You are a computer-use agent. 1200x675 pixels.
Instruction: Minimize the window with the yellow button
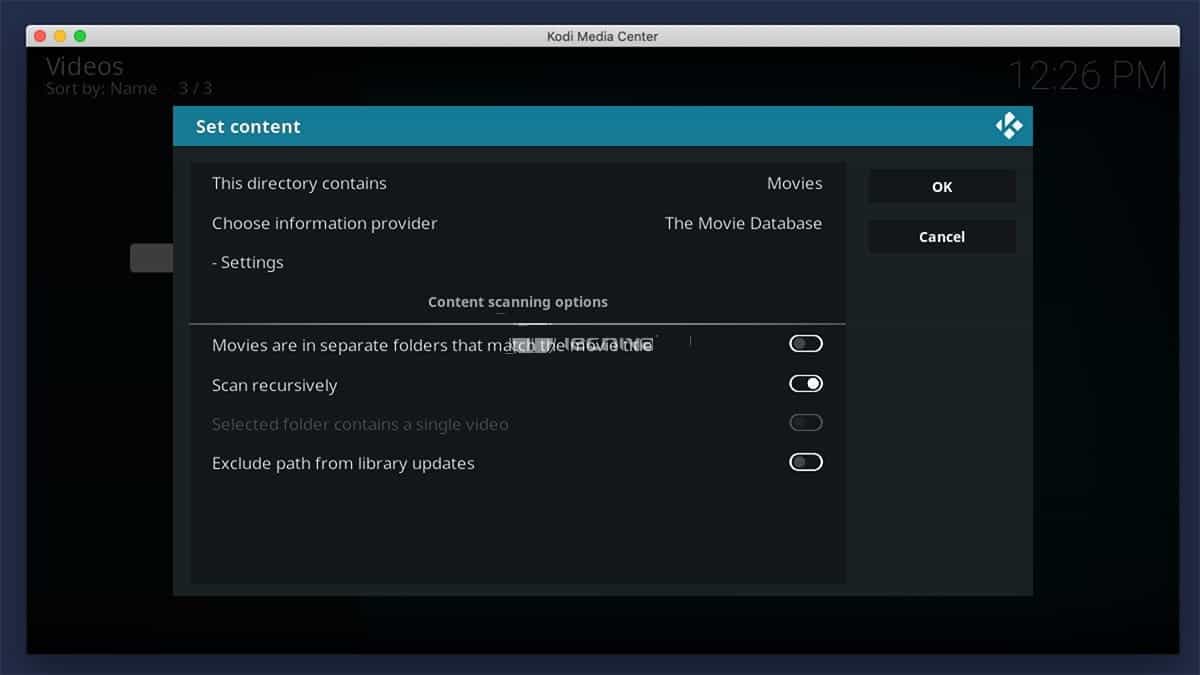tap(60, 36)
